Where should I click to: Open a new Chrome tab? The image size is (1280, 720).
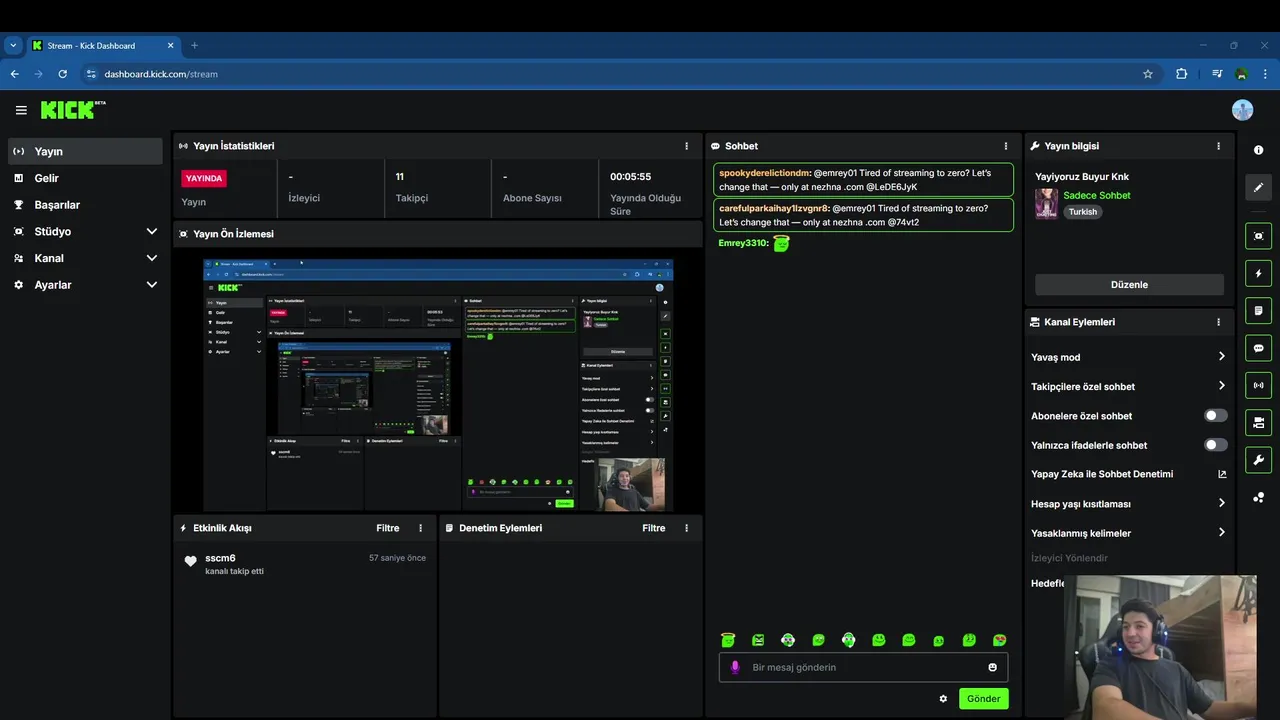(x=194, y=46)
